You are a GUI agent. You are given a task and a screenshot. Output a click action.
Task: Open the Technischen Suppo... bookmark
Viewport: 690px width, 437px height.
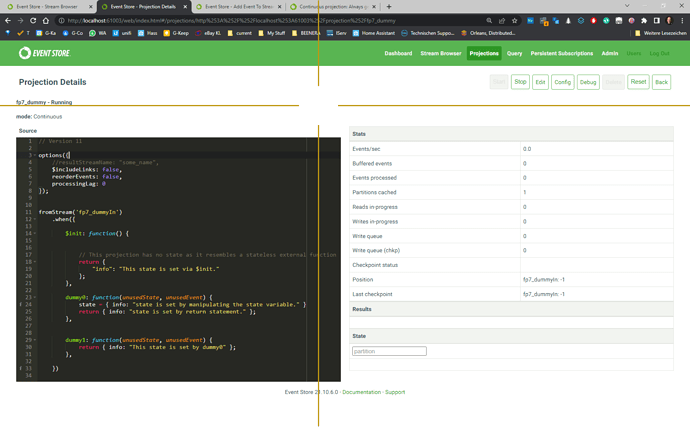pyautogui.click(x=427, y=33)
